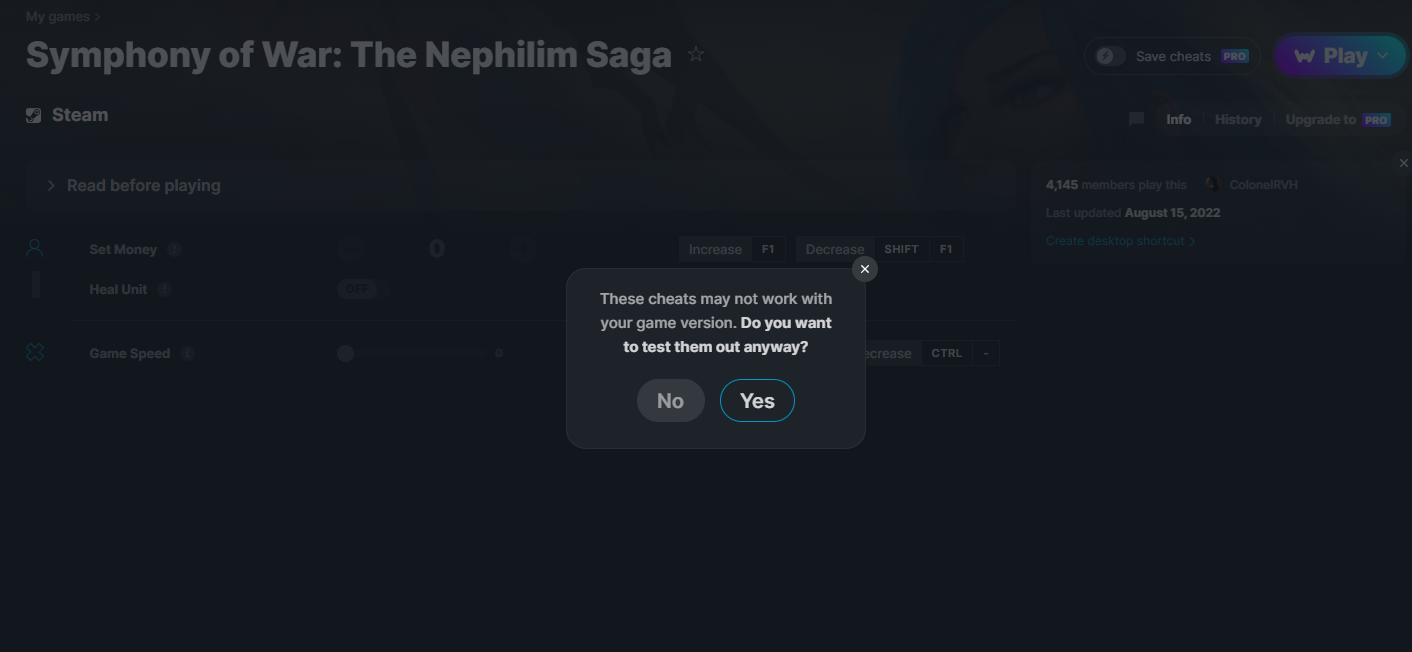Open the comments chat bubble icon

(x=1136, y=119)
